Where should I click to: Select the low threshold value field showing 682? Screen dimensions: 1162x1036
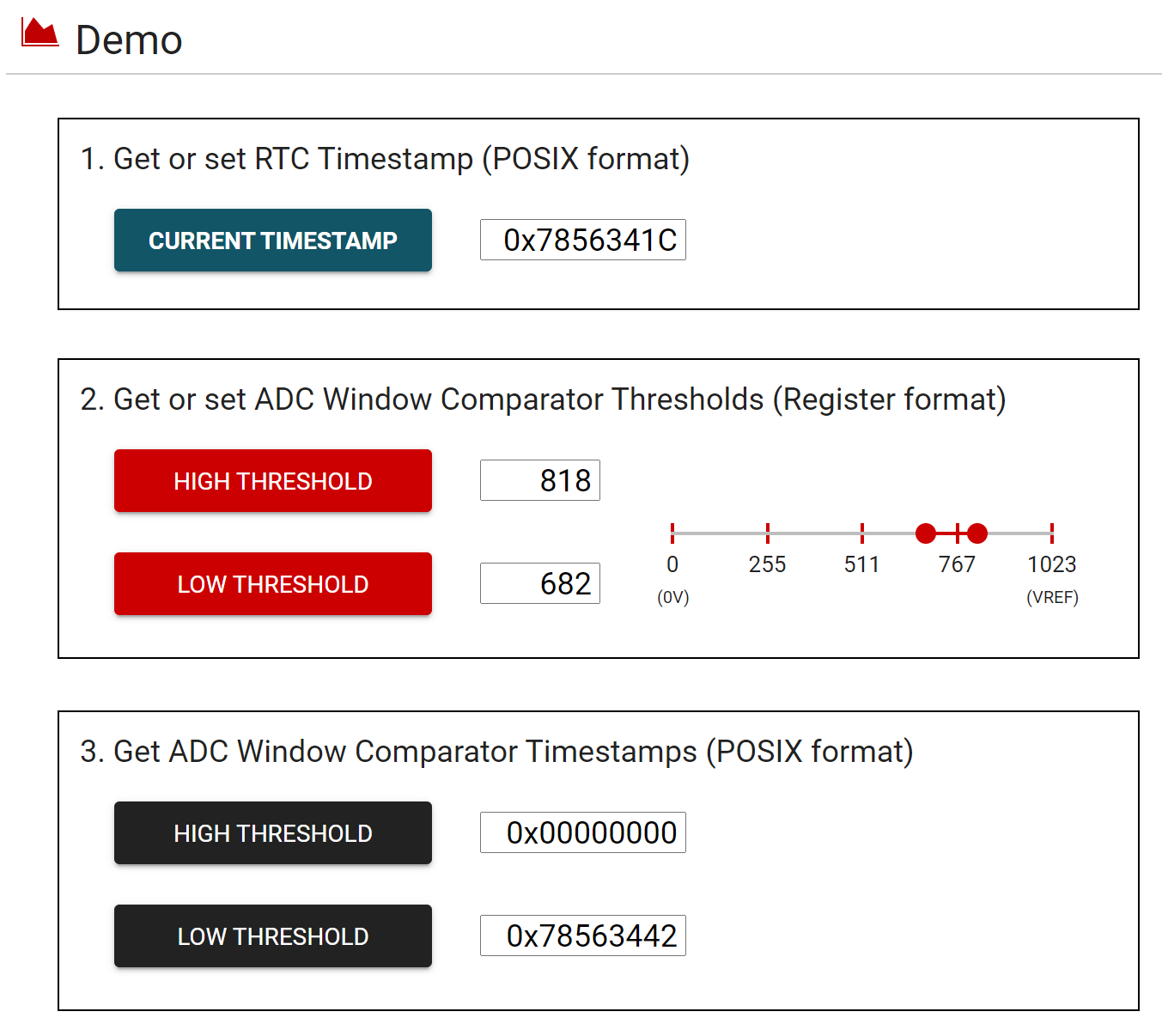(539, 583)
